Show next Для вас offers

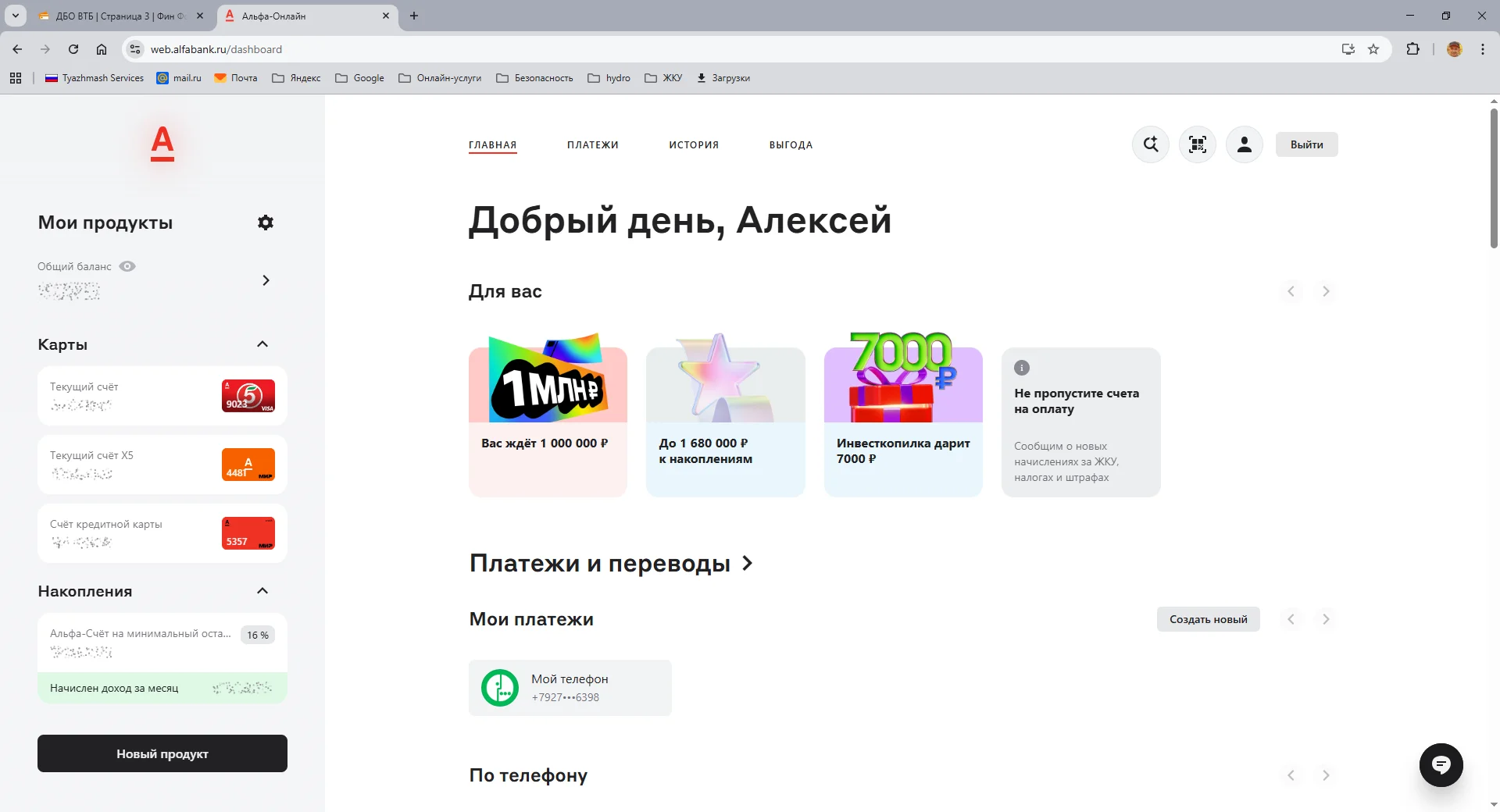click(x=1326, y=291)
